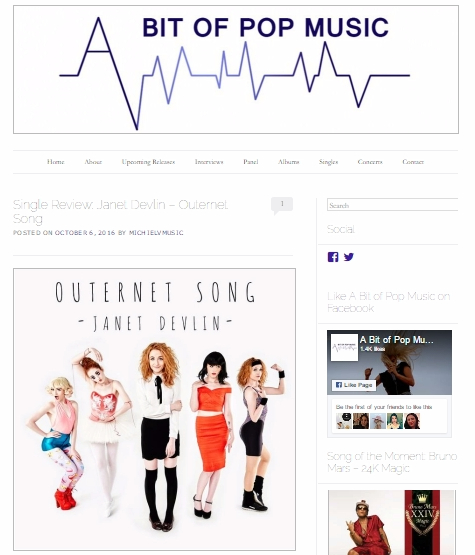This screenshot has width=475, height=555.
Task: Open the Twitter bird icon
Action: tap(349, 257)
